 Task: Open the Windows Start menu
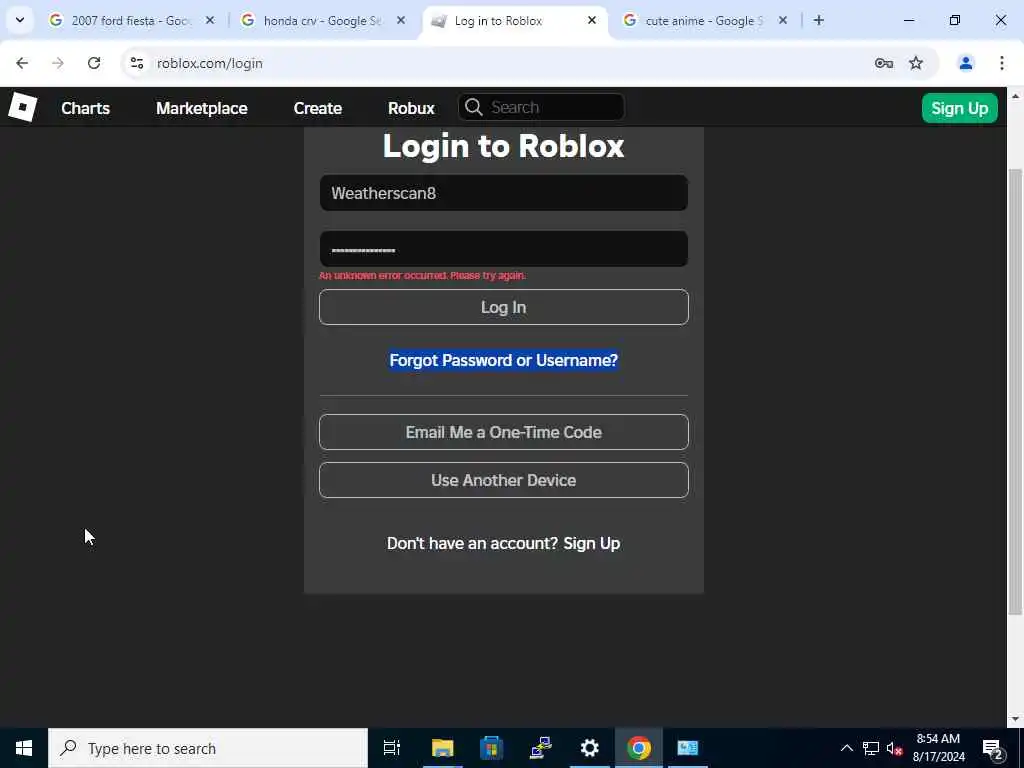click(x=24, y=748)
